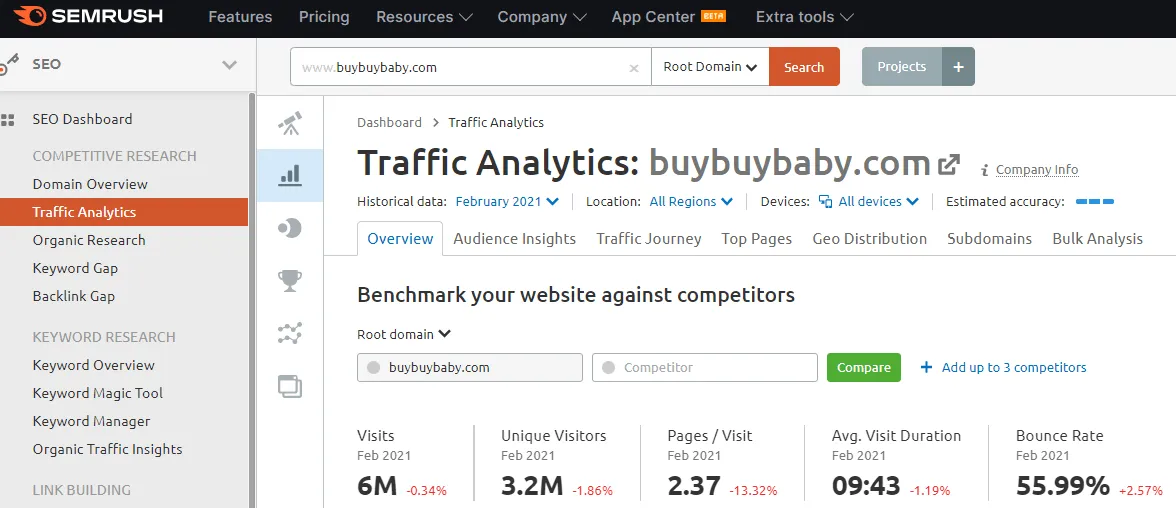Collapse the SEO sidebar section
1176x508 pixels.
pyautogui.click(x=229, y=65)
